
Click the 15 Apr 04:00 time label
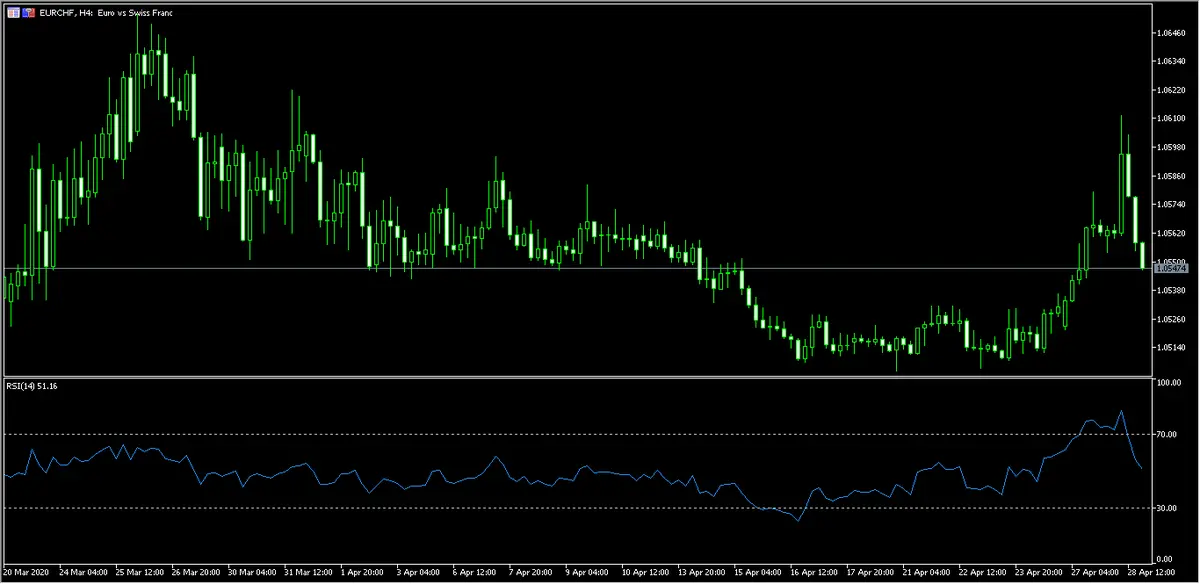click(x=760, y=574)
